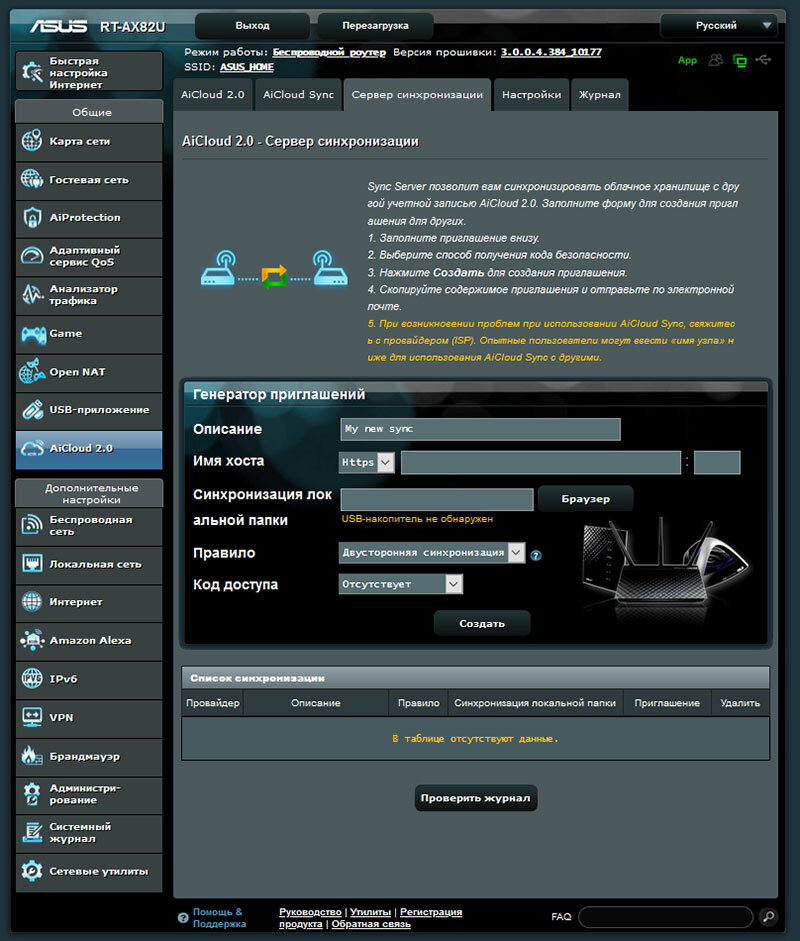Click the green network status icon
800x941 pixels.
[x=739, y=60]
